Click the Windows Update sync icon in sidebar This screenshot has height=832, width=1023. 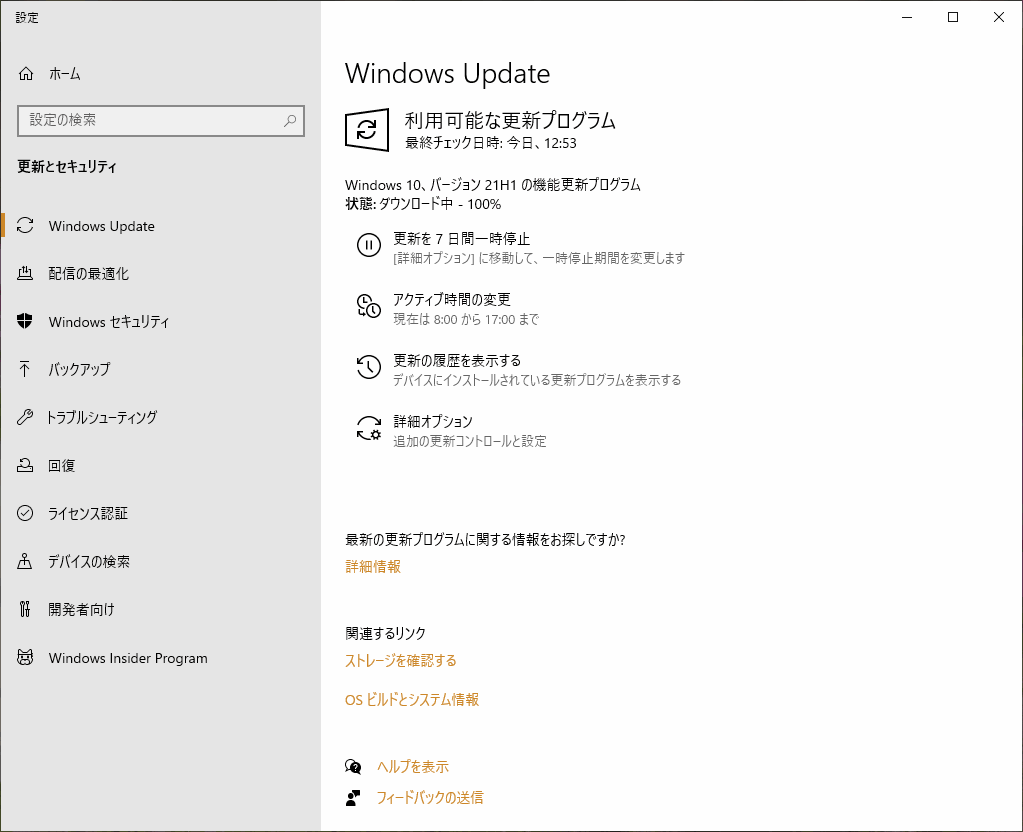[x=25, y=226]
